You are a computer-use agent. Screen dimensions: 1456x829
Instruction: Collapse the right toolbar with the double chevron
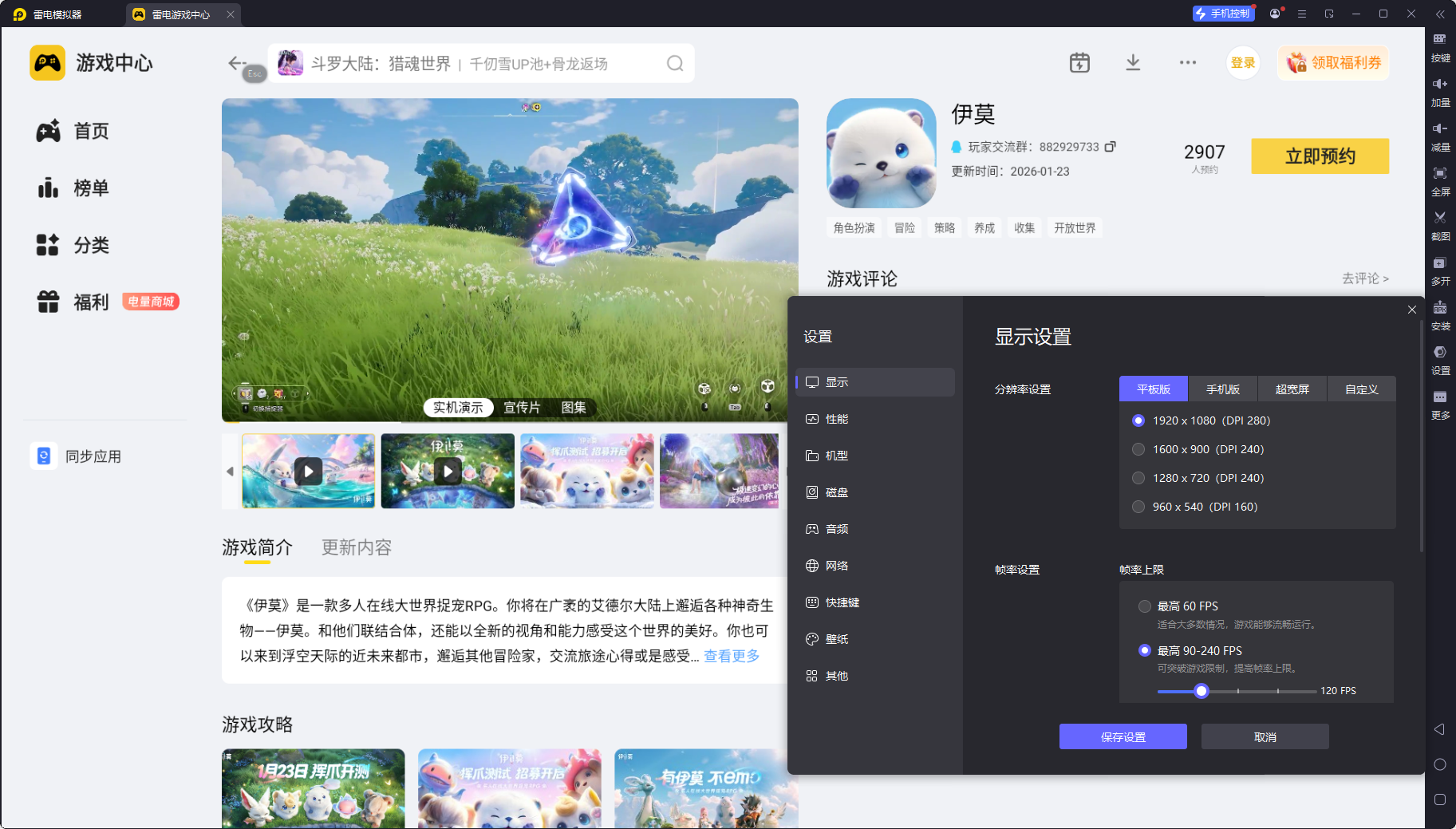coord(1440,14)
